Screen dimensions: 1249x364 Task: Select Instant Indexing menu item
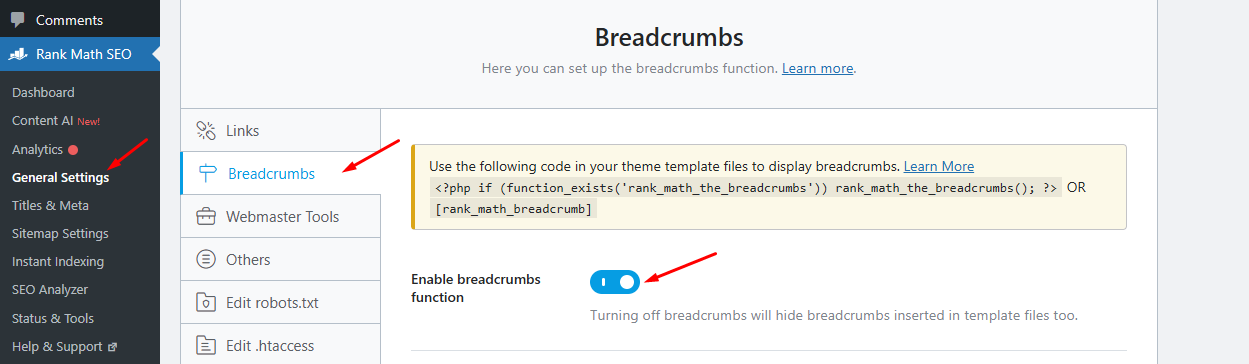click(x=58, y=261)
